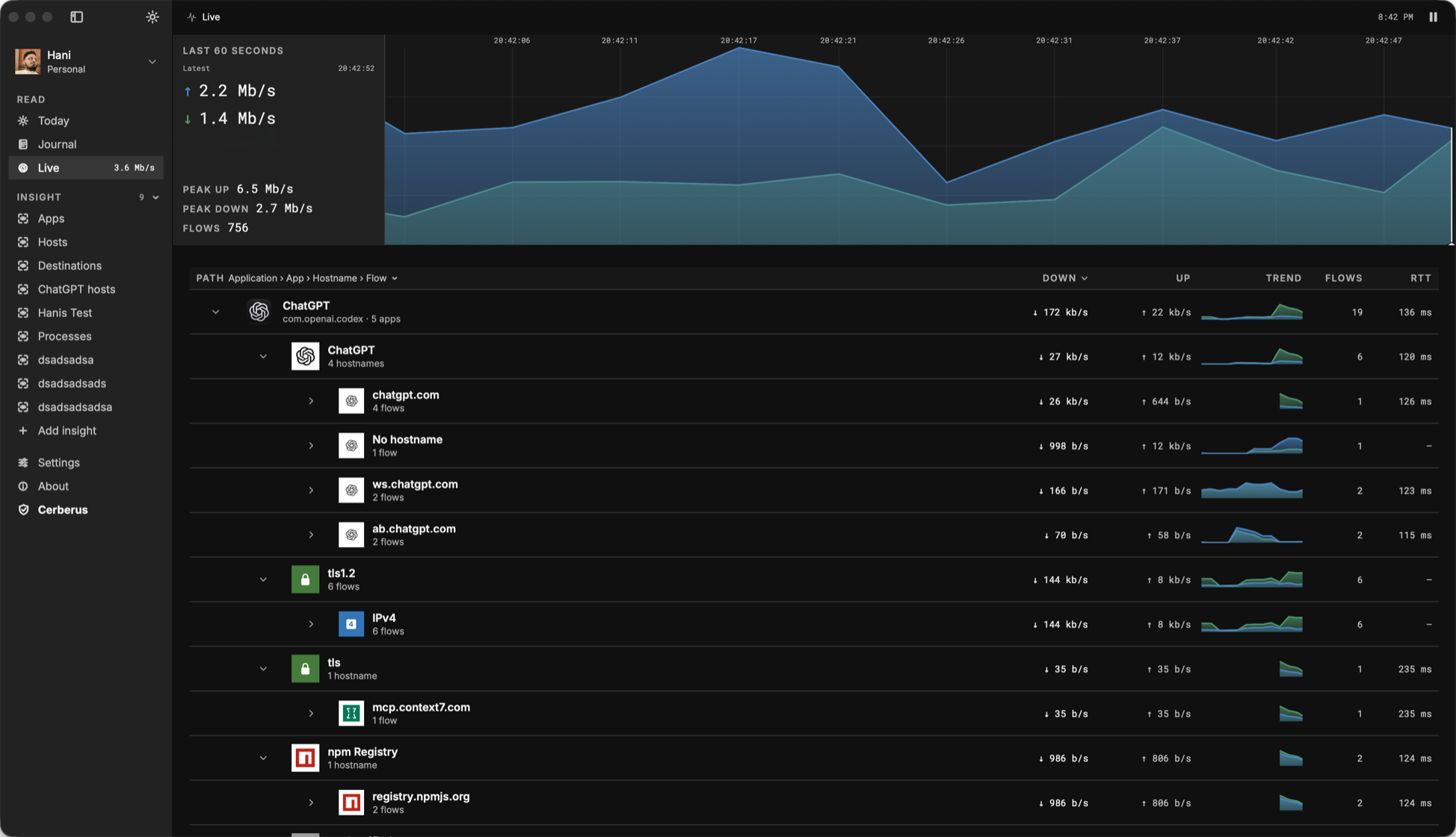Collapse the tls1.2 group

pyautogui.click(x=263, y=580)
